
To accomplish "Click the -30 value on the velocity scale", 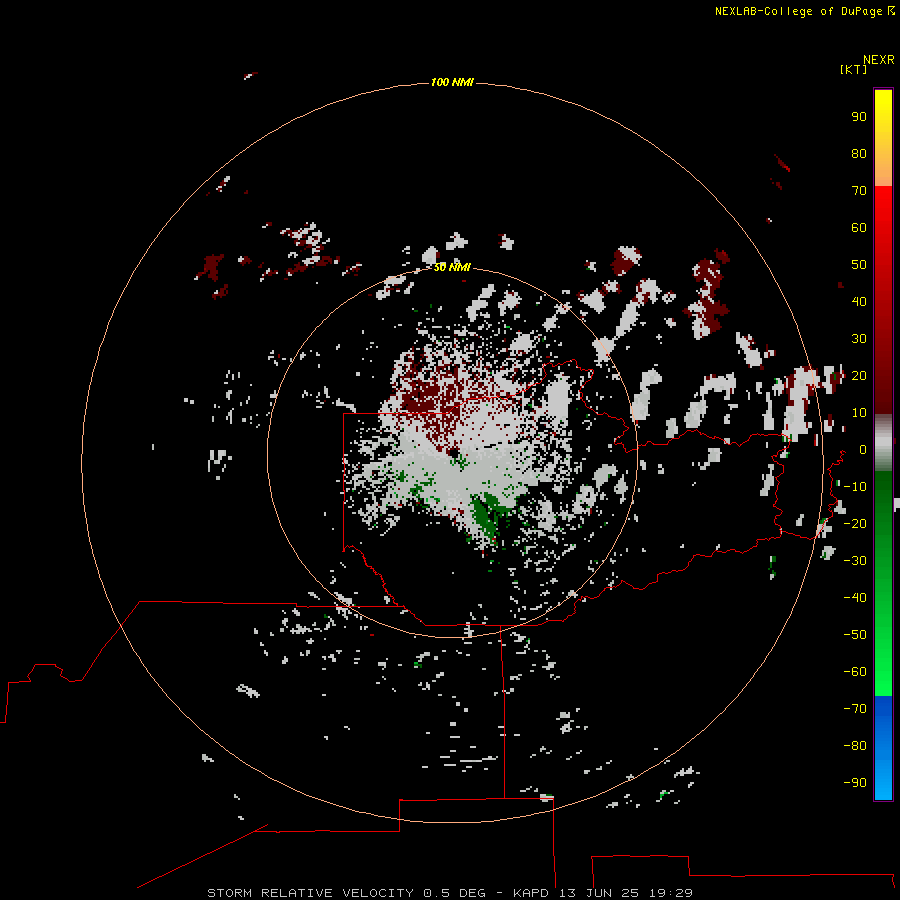I will (x=855, y=561).
